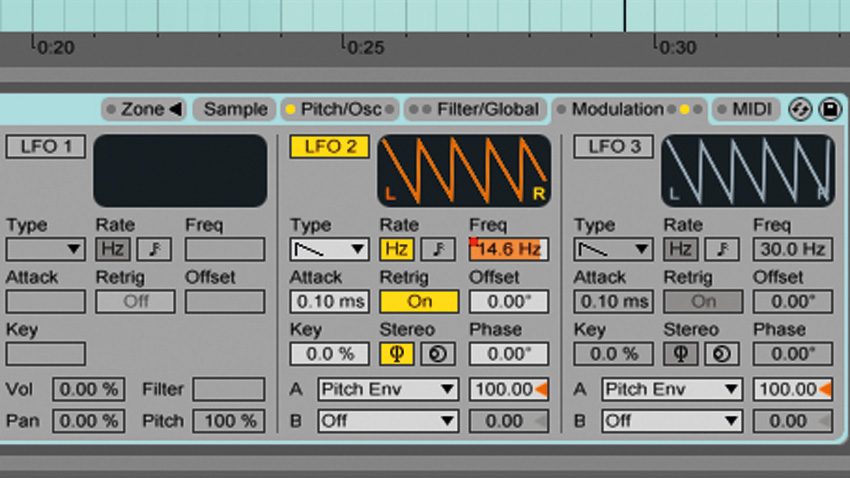
Task: Click LFO 2 Freq 14.6 Hz slider
Action: click(x=508, y=249)
